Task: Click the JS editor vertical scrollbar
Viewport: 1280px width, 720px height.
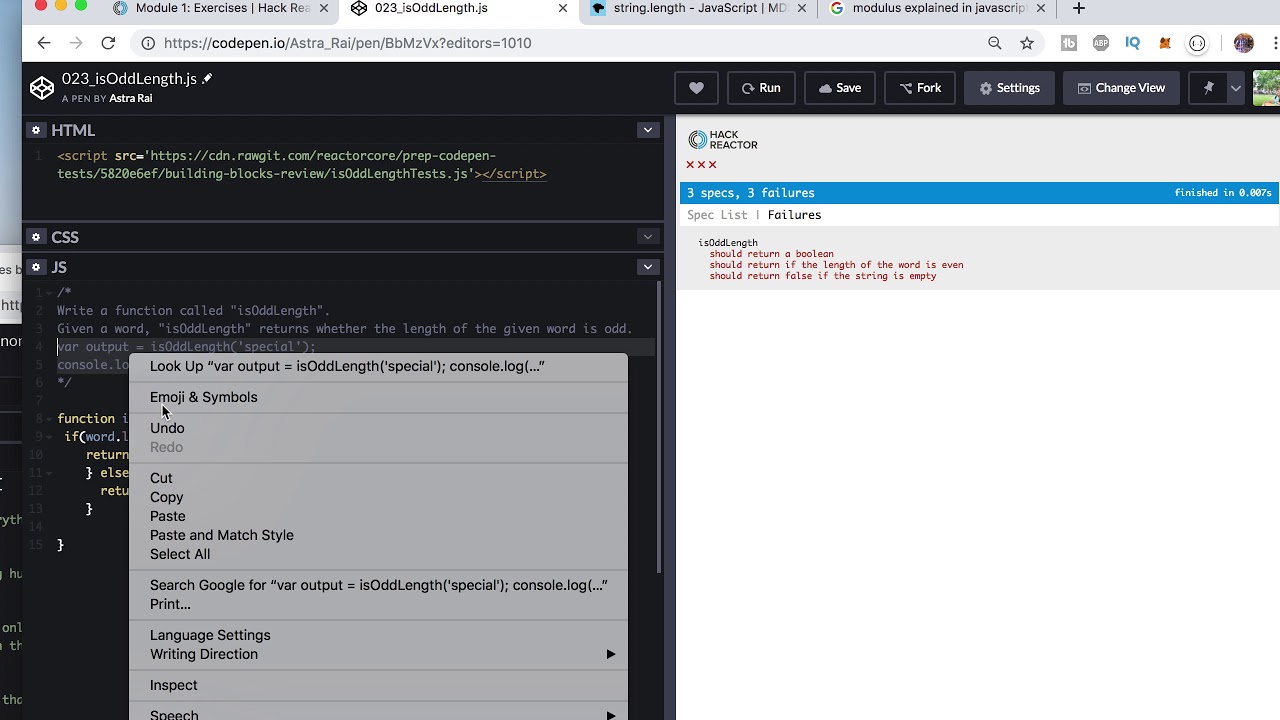Action: (x=658, y=427)
